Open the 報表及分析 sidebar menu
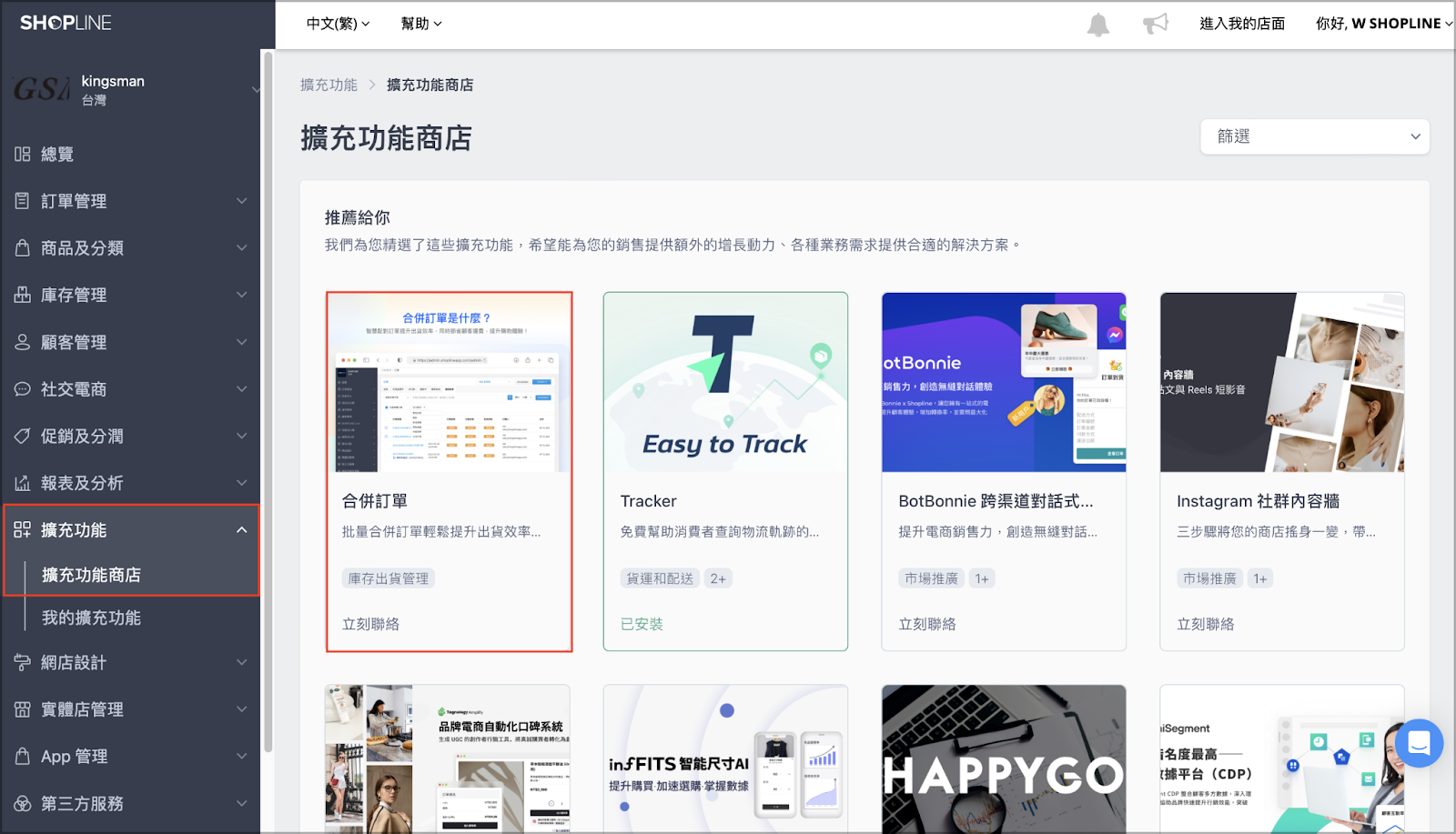The height and width of the screenshot is (834, 1456). pos(131,483)
